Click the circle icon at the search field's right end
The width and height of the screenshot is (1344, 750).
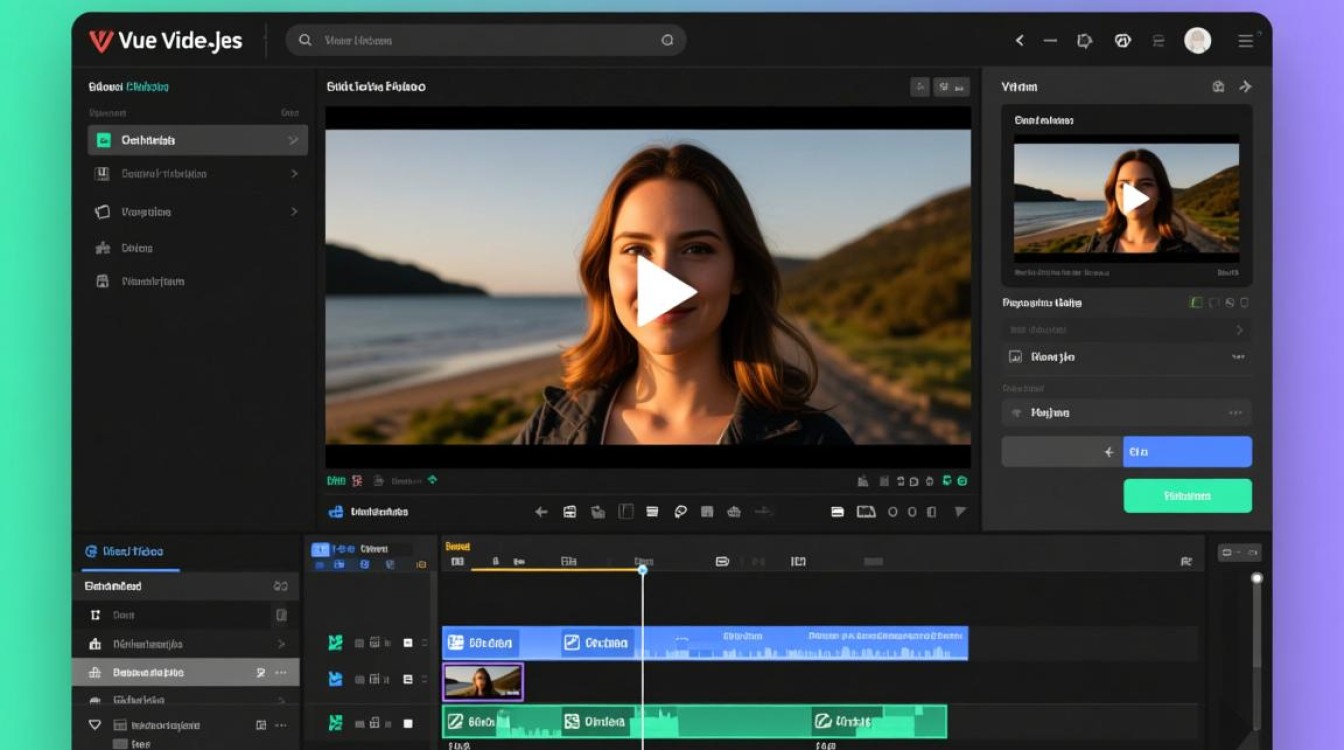[667, 40]
